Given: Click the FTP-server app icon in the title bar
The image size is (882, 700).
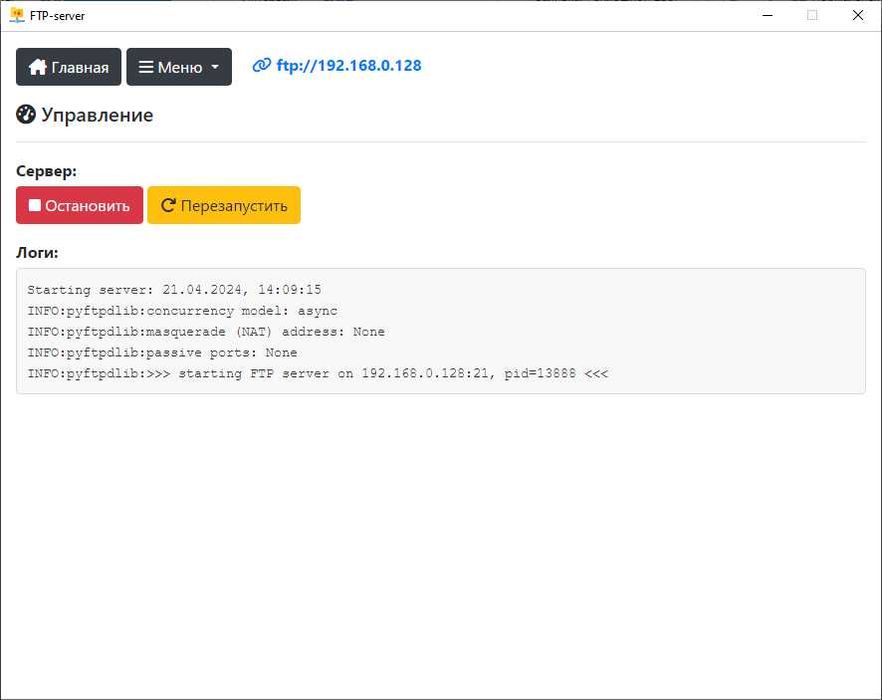Looking at the screenshot, I should coord(16,15).
